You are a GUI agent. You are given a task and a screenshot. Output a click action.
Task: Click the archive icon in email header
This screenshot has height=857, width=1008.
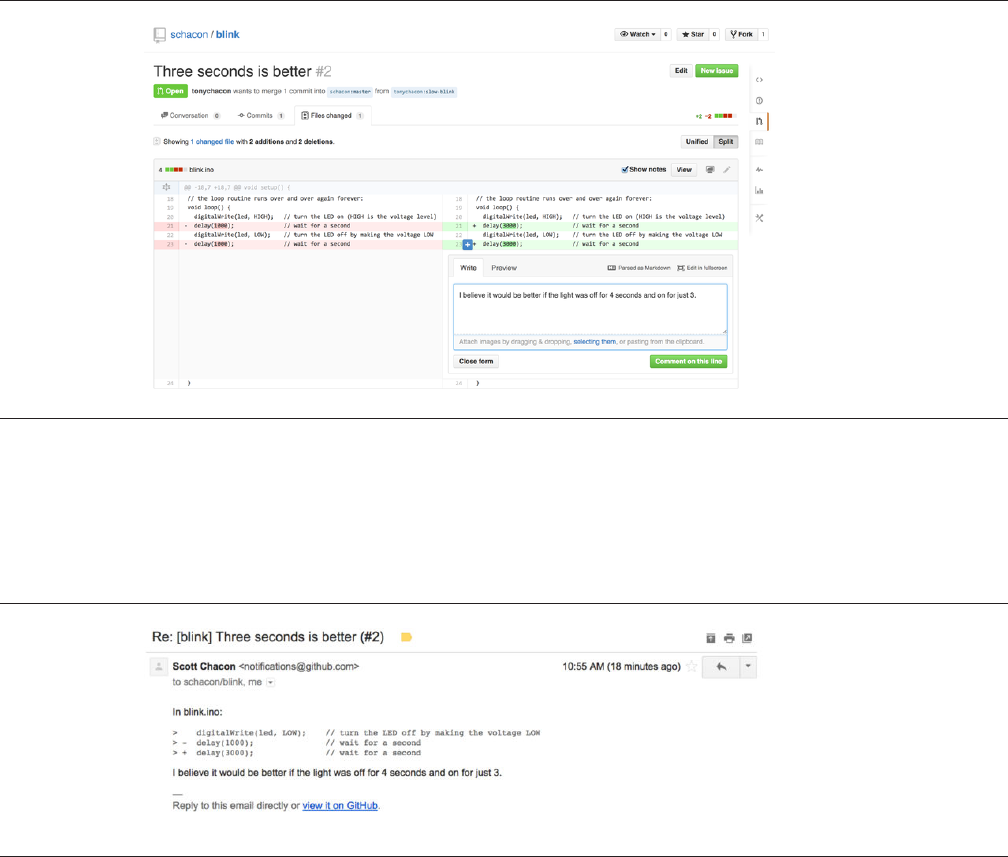(x=710, y=638)
